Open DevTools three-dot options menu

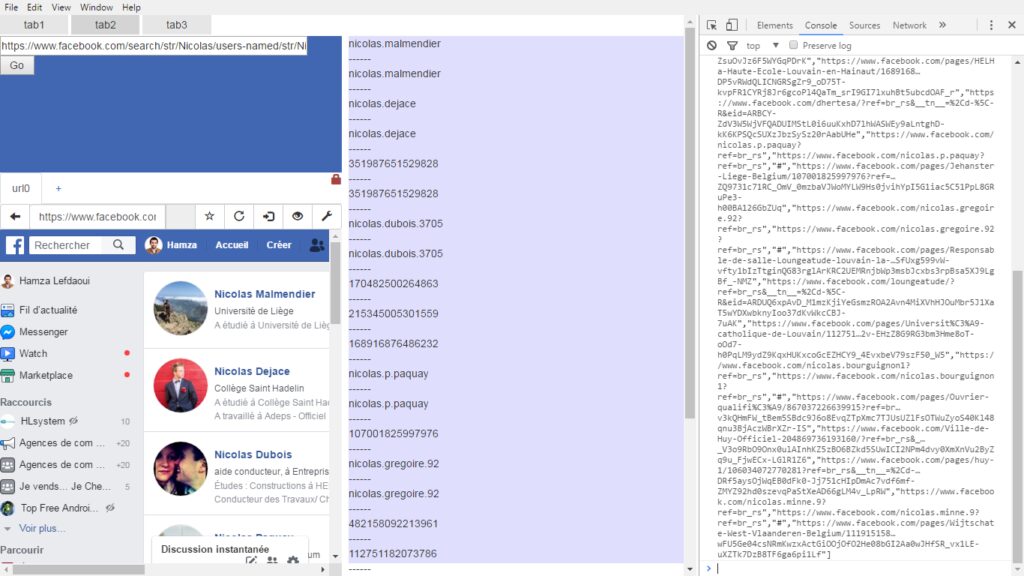coord(991,25)
